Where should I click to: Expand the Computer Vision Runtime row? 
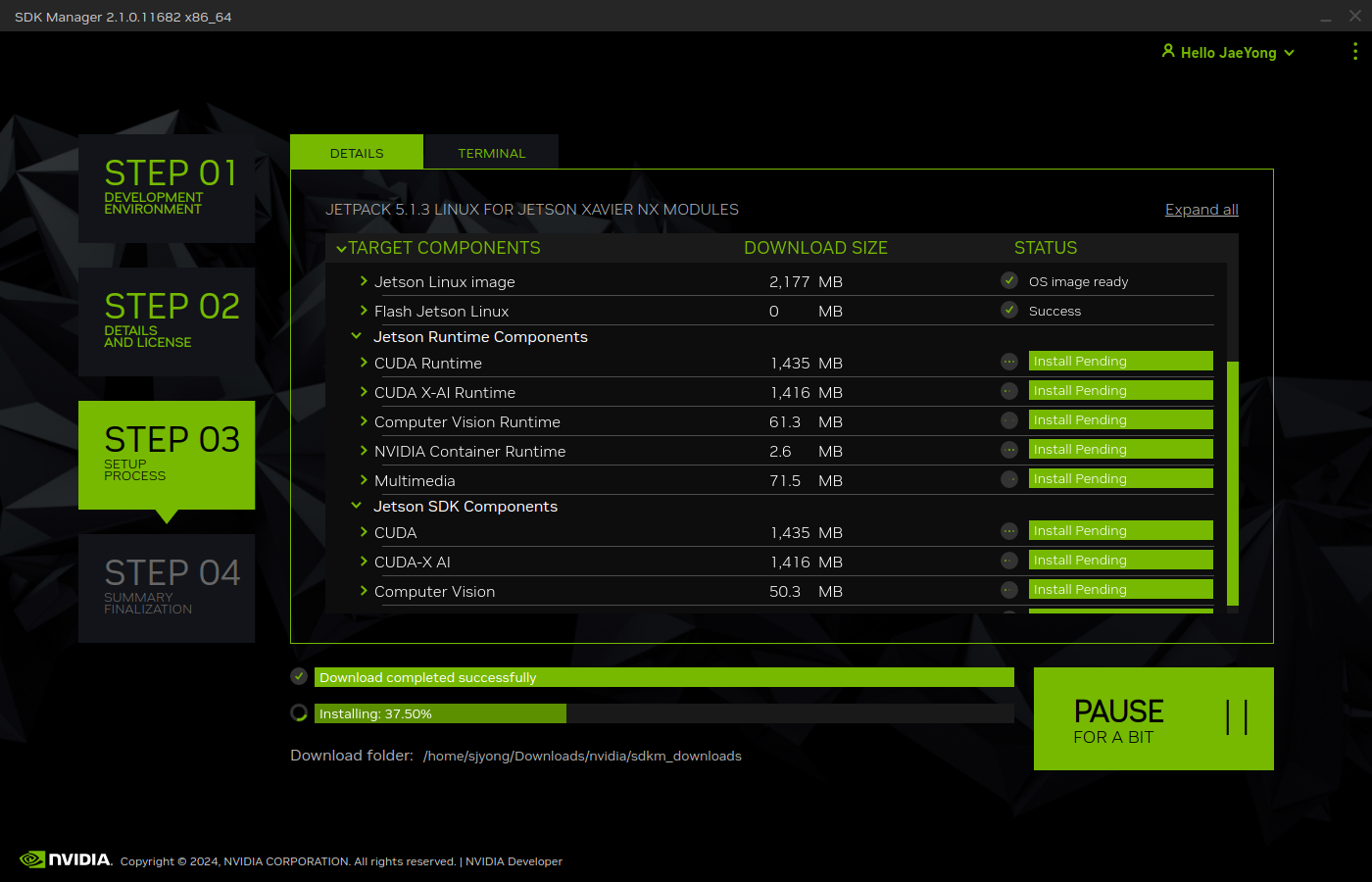pyautogui.click(x=364, y=421)
